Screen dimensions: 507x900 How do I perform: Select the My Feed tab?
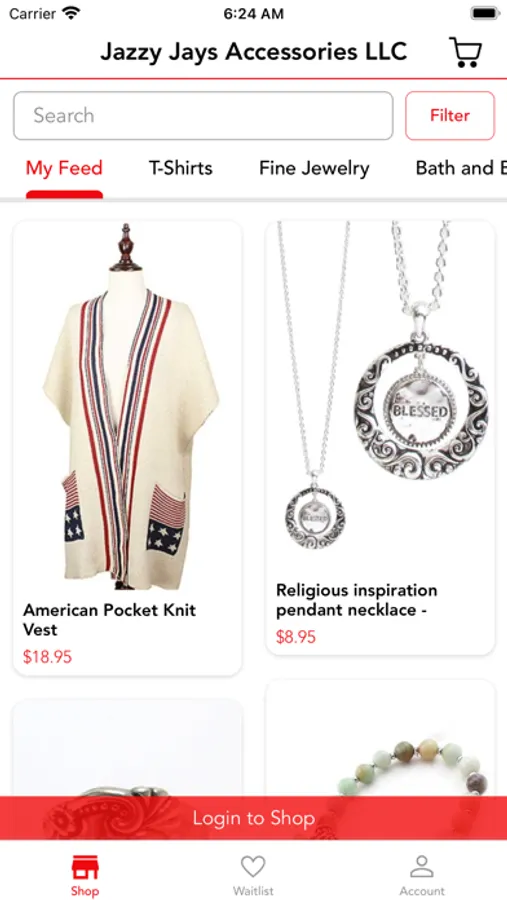click(x=64, y=168)
